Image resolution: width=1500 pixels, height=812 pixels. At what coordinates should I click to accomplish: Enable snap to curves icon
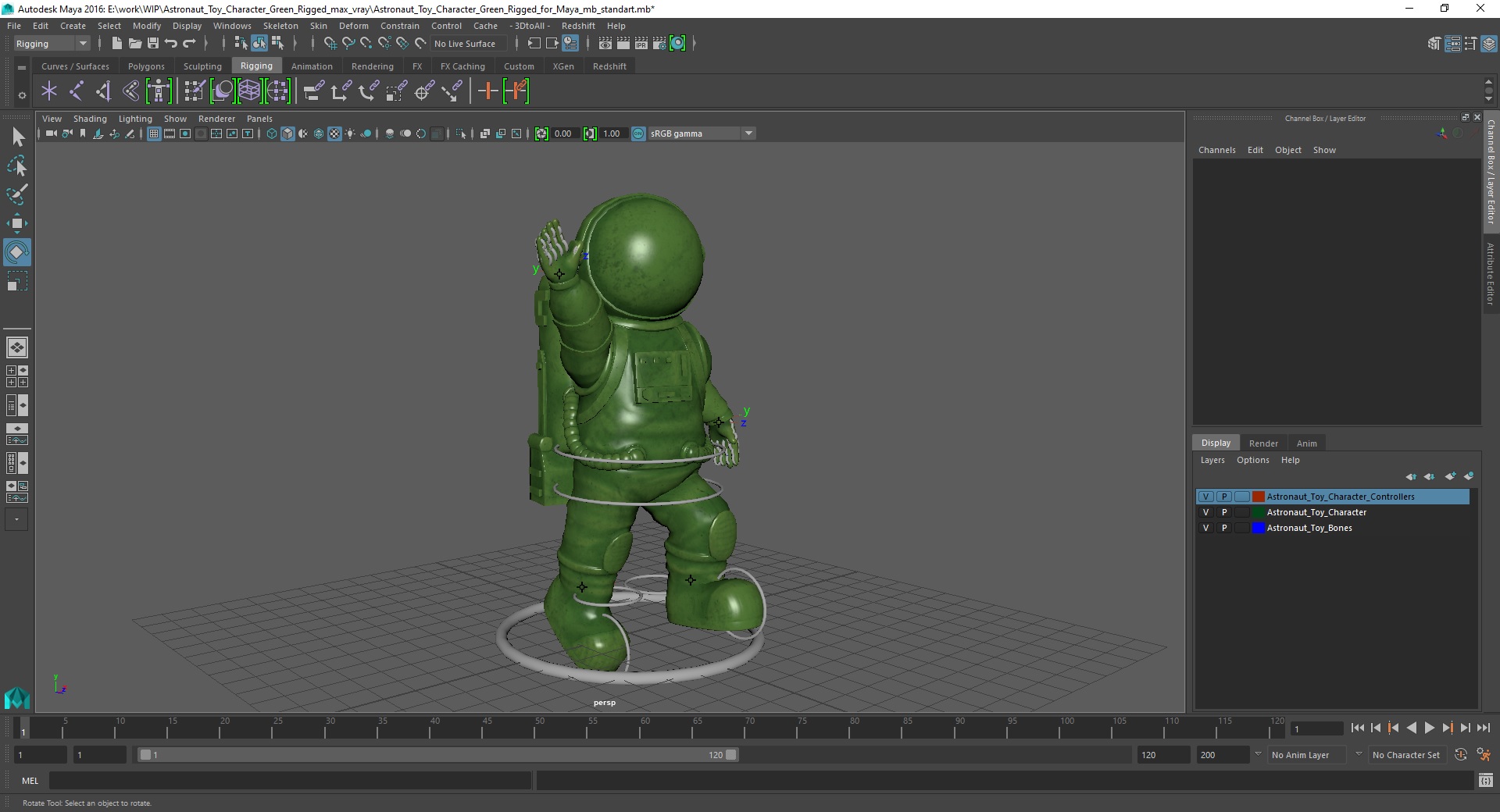coord(348,44)
